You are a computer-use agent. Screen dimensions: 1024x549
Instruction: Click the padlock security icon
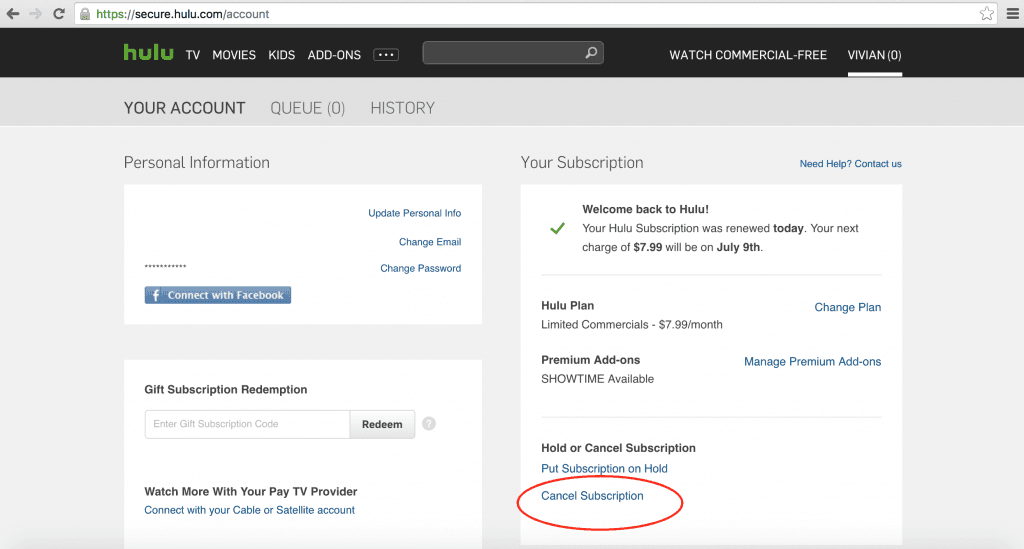(85, 14)
